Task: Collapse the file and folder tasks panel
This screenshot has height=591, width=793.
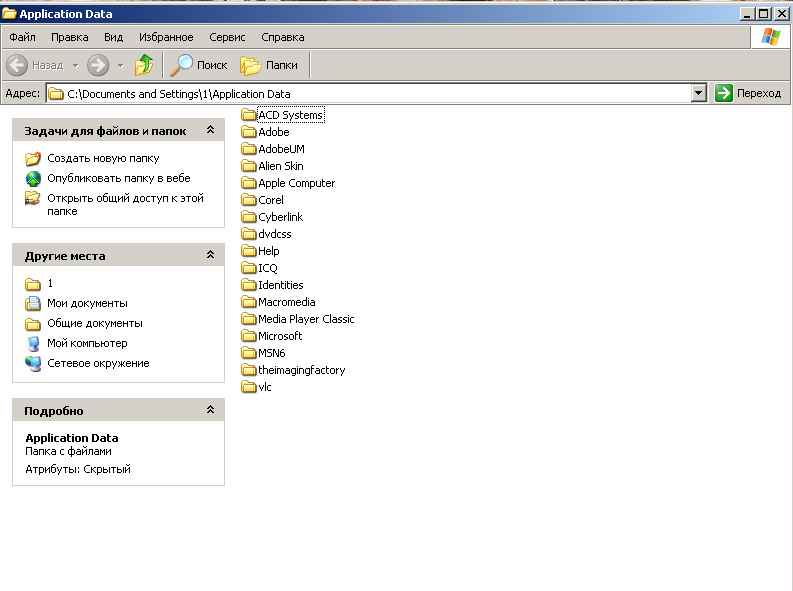Action: 210,130
